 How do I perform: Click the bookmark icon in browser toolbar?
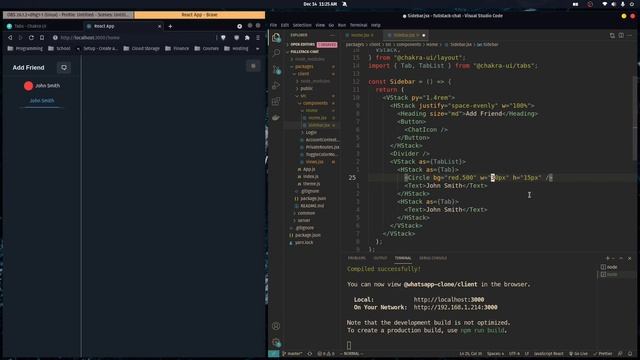click(42, 38)
